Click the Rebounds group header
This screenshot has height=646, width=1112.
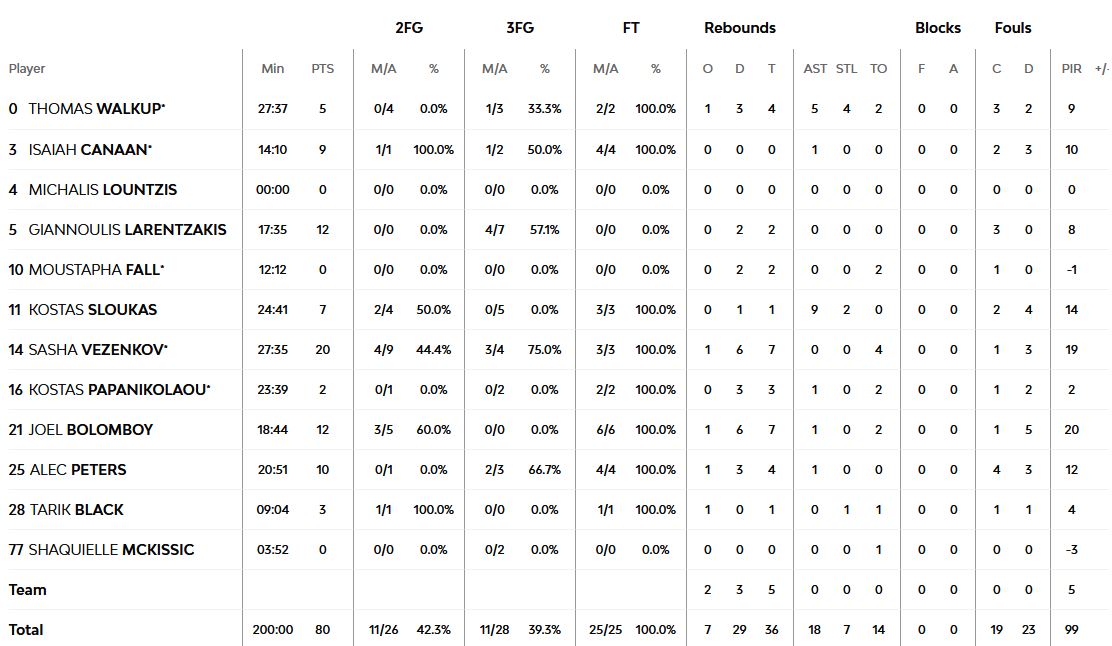739,28
